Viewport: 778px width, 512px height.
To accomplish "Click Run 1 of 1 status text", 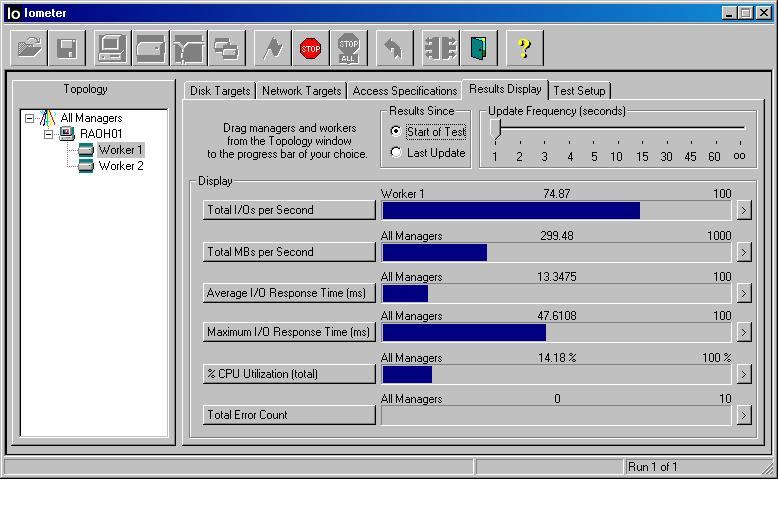I will click(x=652, y=467).
